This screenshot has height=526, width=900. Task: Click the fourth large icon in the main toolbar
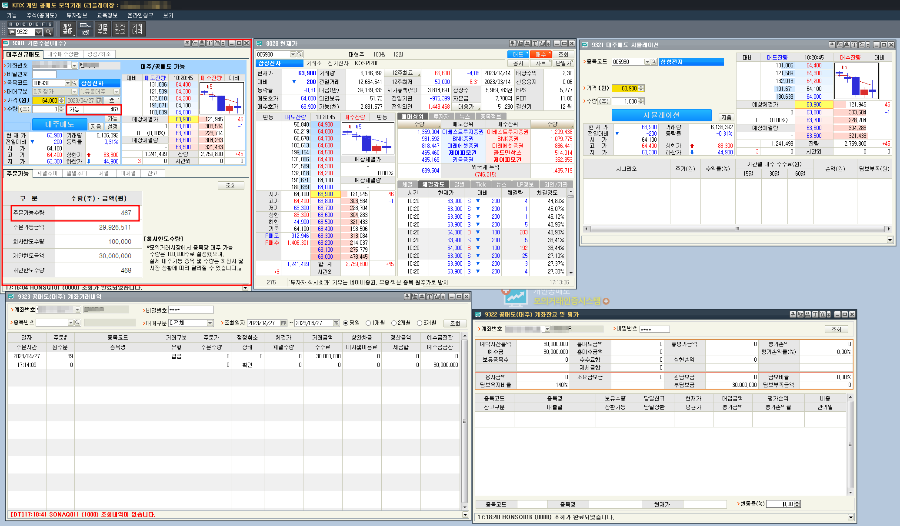tap(120, 29)
